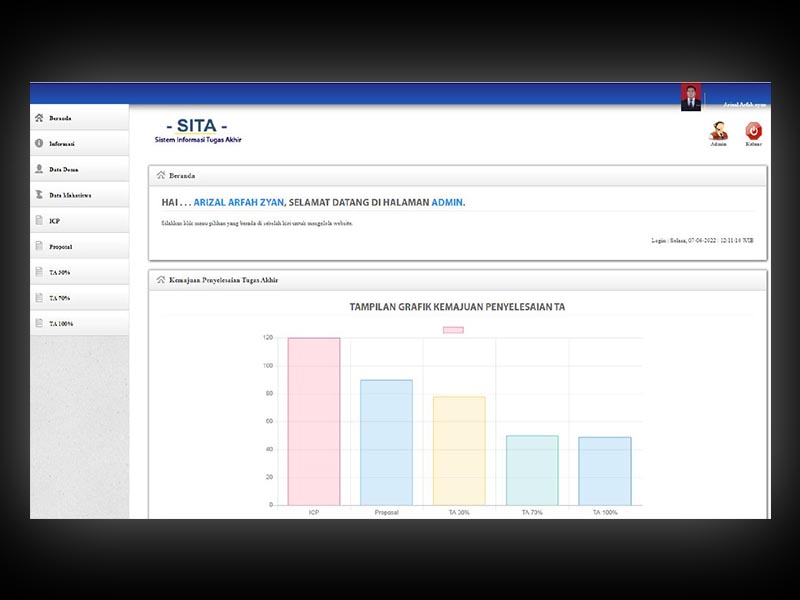Click the ICP document icon in sidebar
Screen dimensions: 800x600
(x=39, y=221)
